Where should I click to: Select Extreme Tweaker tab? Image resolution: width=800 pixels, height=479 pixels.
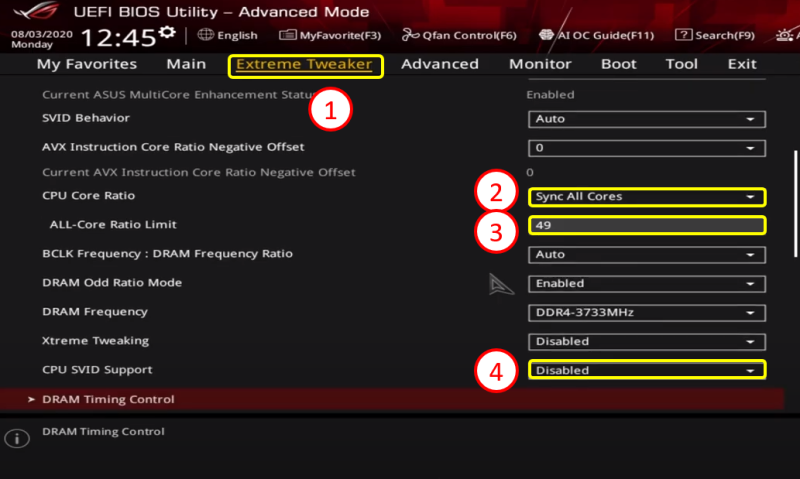[x=305, y=65]
